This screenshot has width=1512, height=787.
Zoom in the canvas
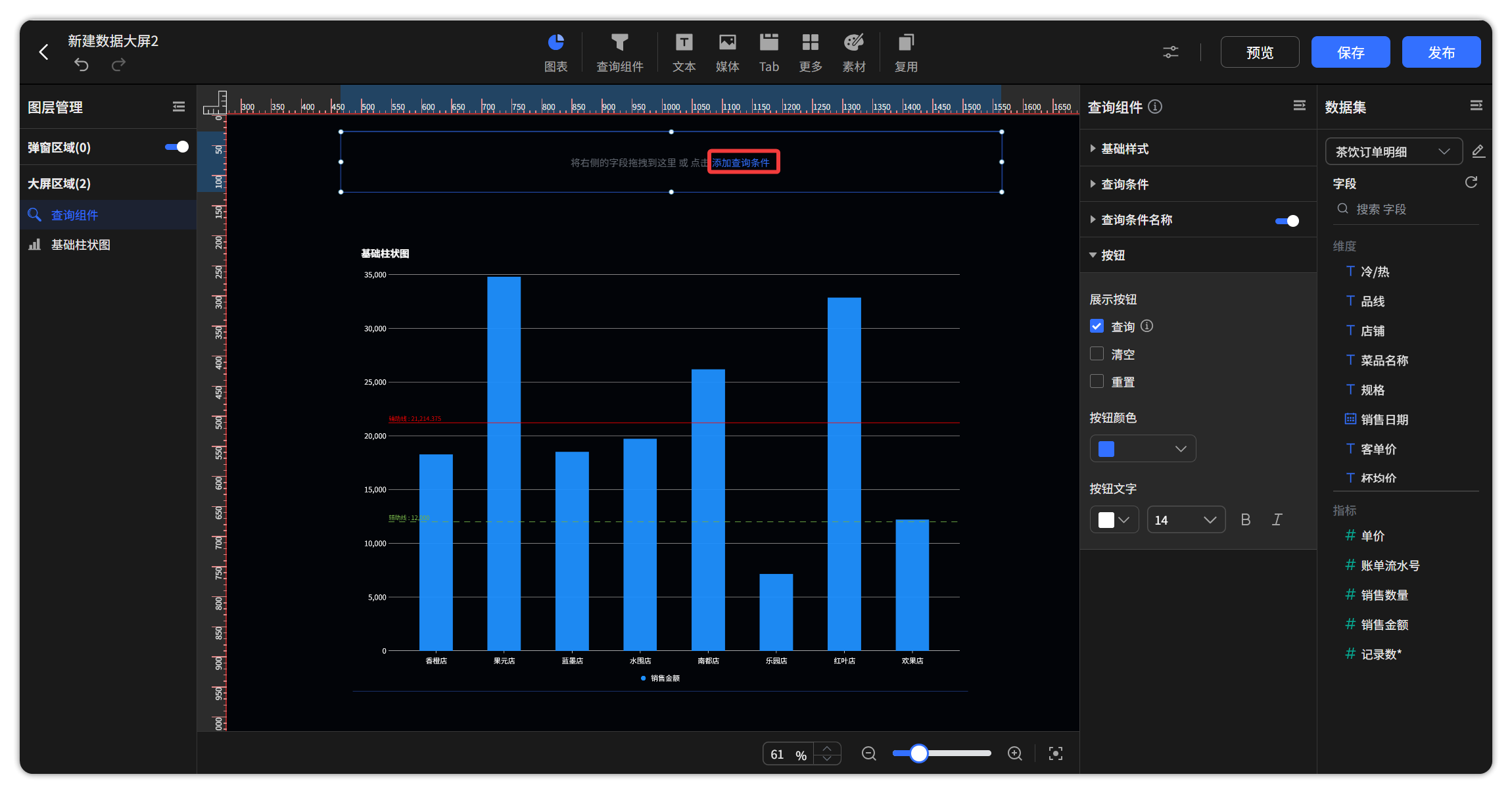click(1015, 753)
